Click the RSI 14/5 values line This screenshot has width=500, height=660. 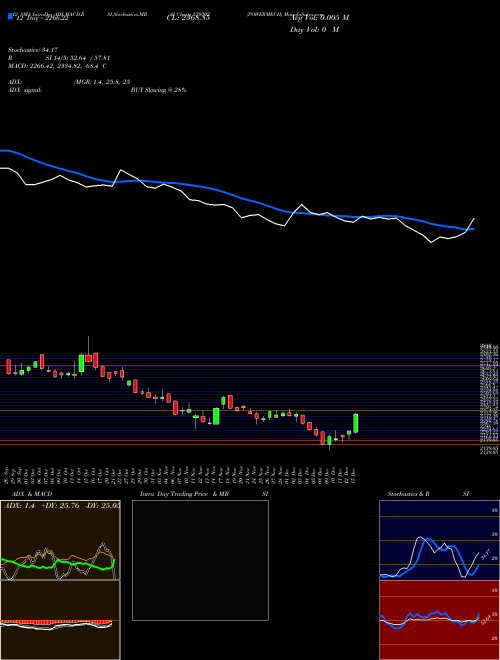coord(59,58)
